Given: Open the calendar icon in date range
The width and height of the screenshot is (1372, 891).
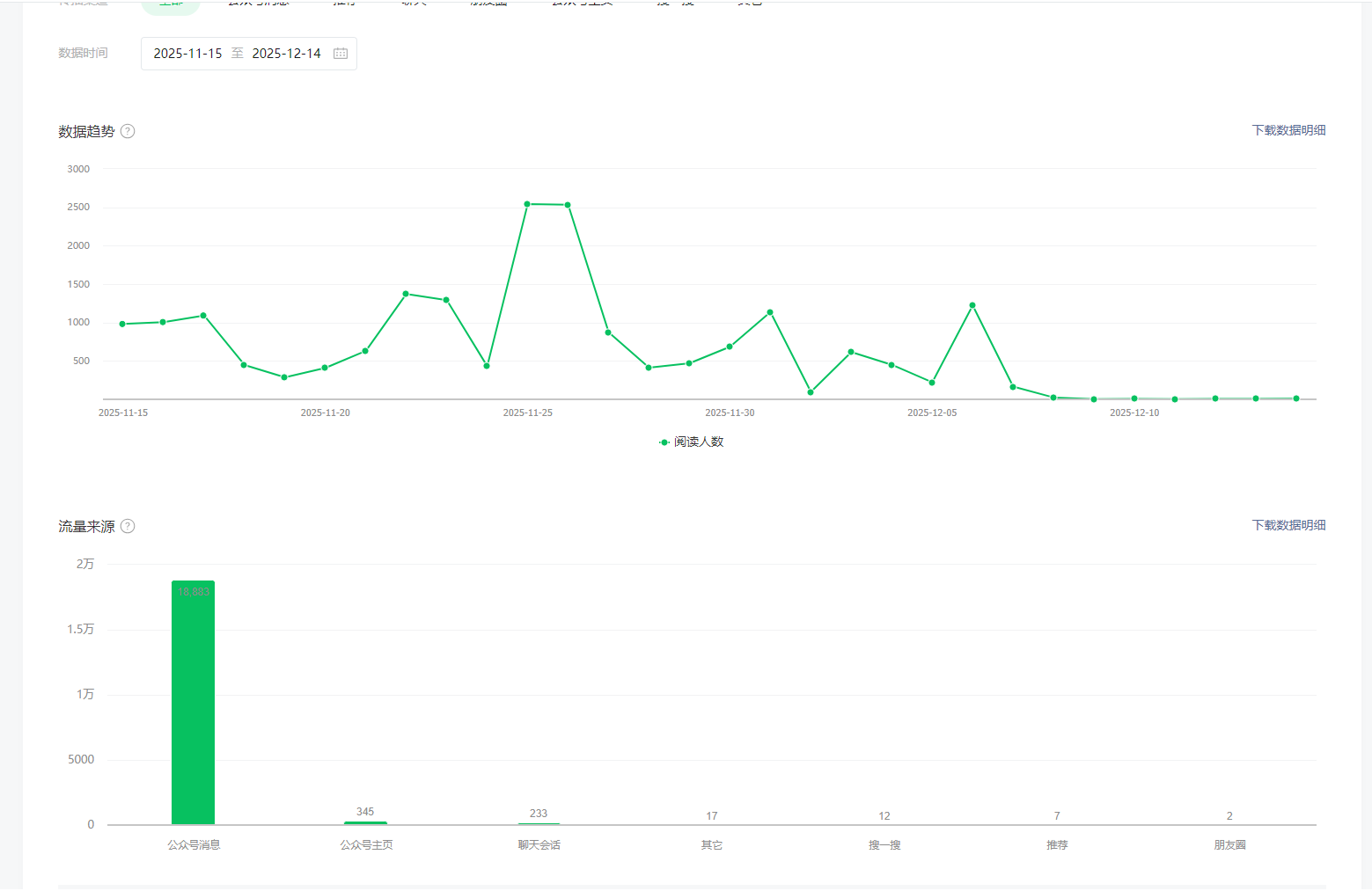Looking at the screenshot, I should point(341,54).
